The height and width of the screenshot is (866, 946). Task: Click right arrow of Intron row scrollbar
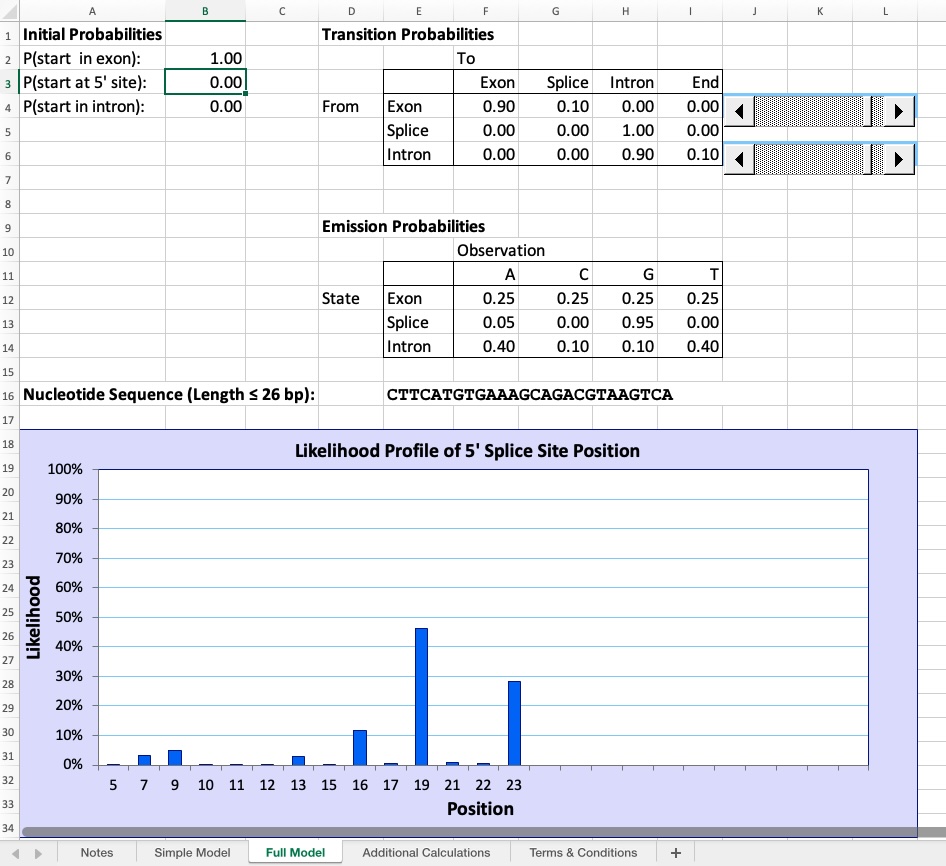(x=899, y=159)
